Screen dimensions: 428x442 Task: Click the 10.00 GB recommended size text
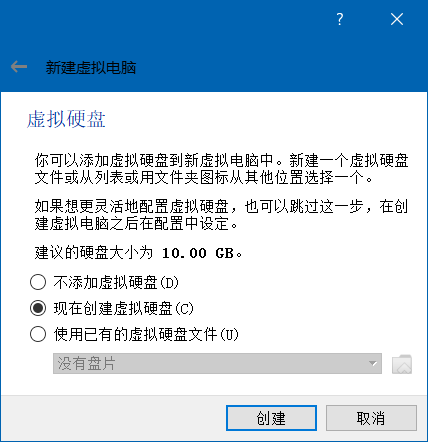(197, 253)
